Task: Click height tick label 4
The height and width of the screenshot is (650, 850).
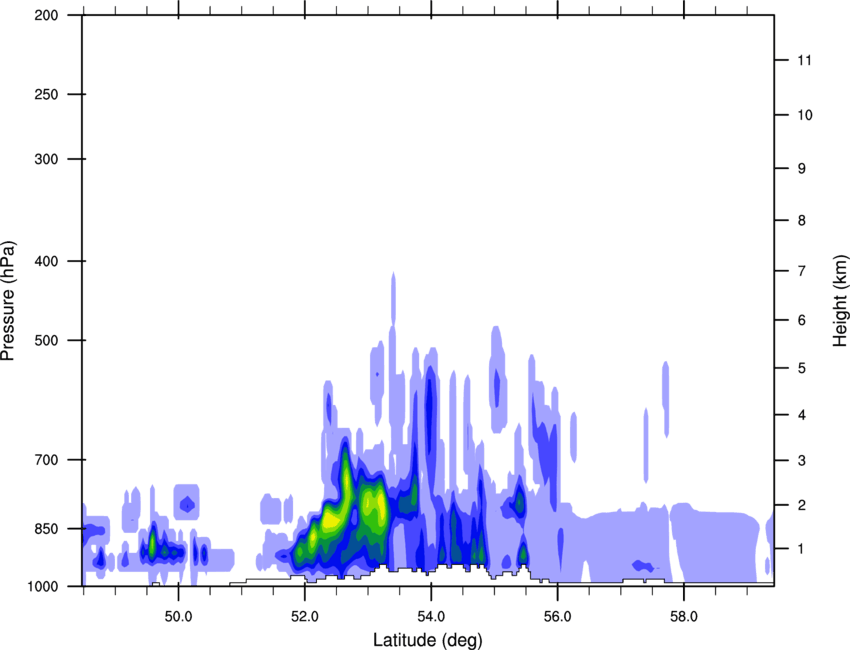Action: coord(802,415)
